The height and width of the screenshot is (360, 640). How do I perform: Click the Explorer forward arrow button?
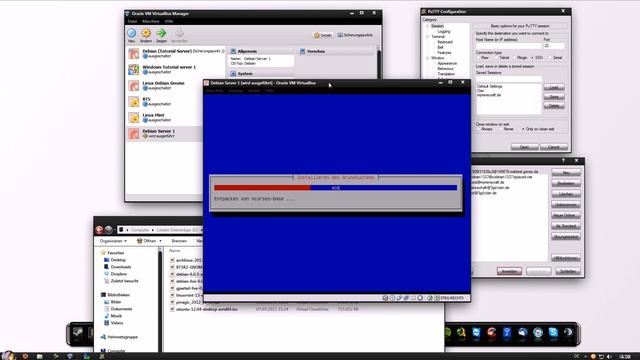click(x=109, y=230)
